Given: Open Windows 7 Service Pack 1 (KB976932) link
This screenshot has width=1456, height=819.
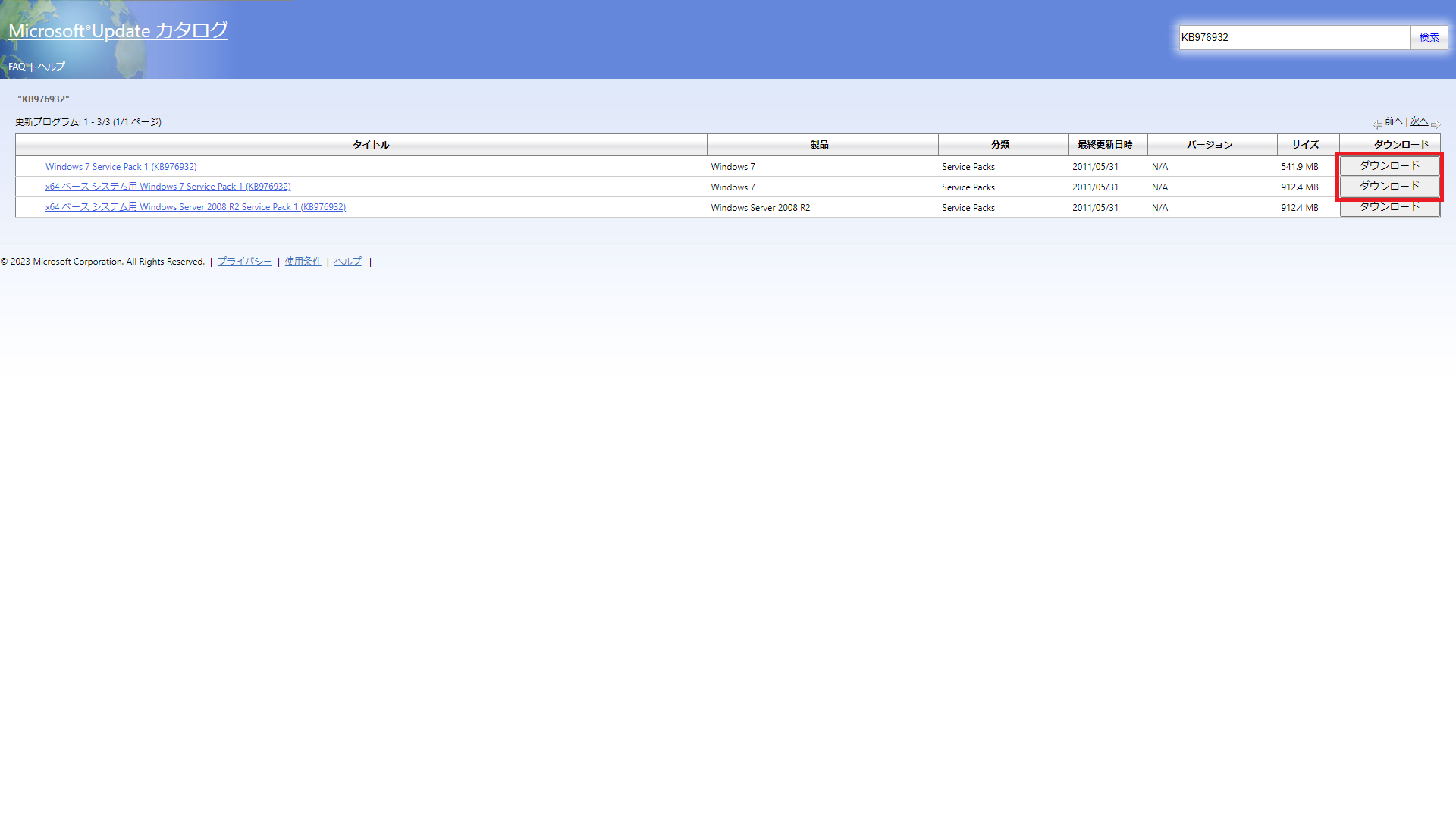Looking at the screenshot, I should tap(121, 167).
